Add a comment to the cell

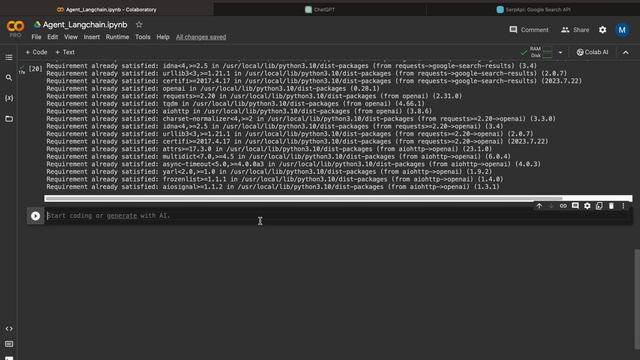[x=575, y=206]
